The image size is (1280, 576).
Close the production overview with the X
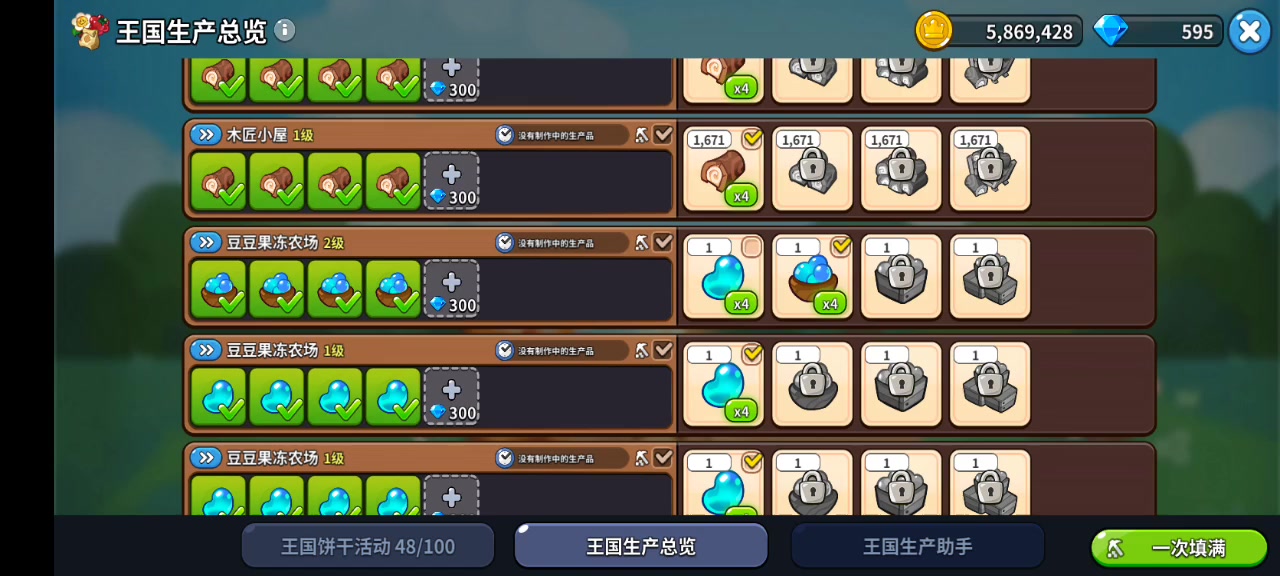tap(1250, 31)
